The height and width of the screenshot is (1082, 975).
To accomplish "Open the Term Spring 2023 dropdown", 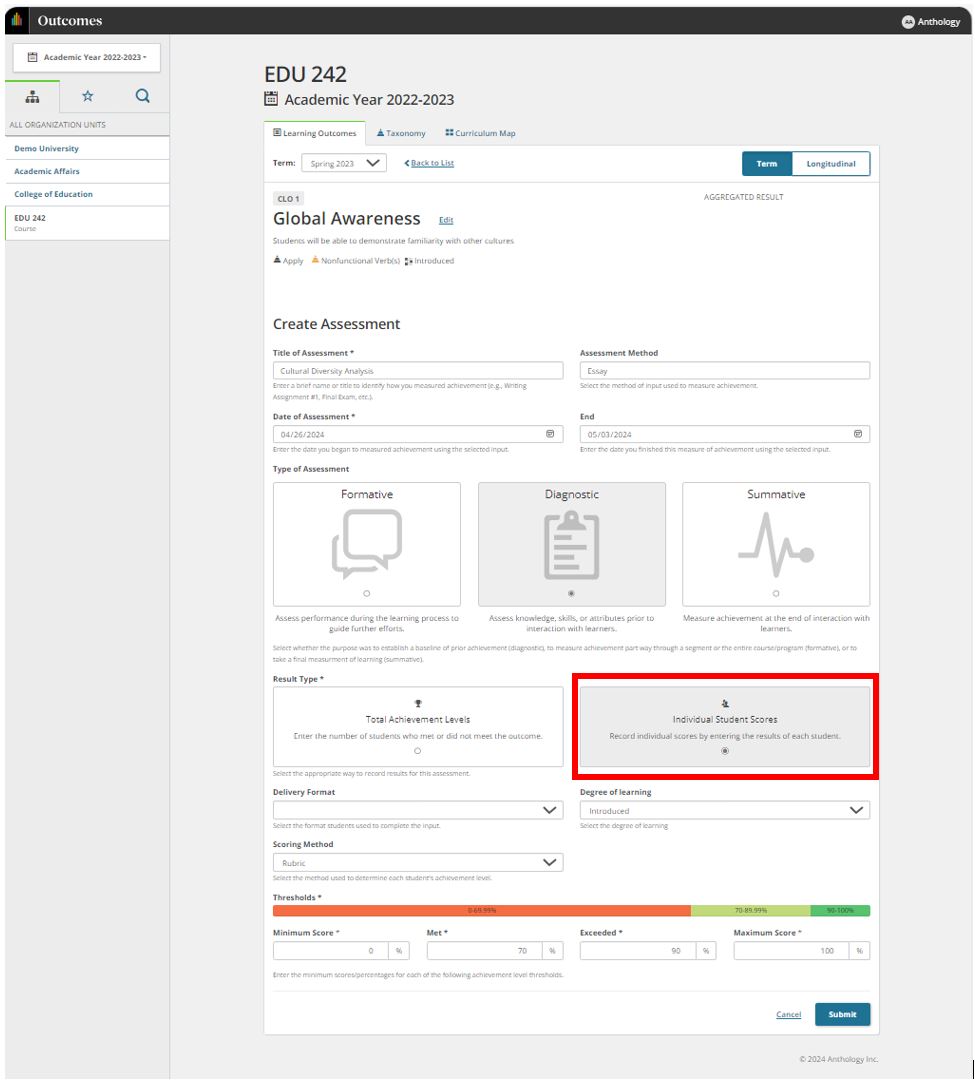I will (344, 164).
